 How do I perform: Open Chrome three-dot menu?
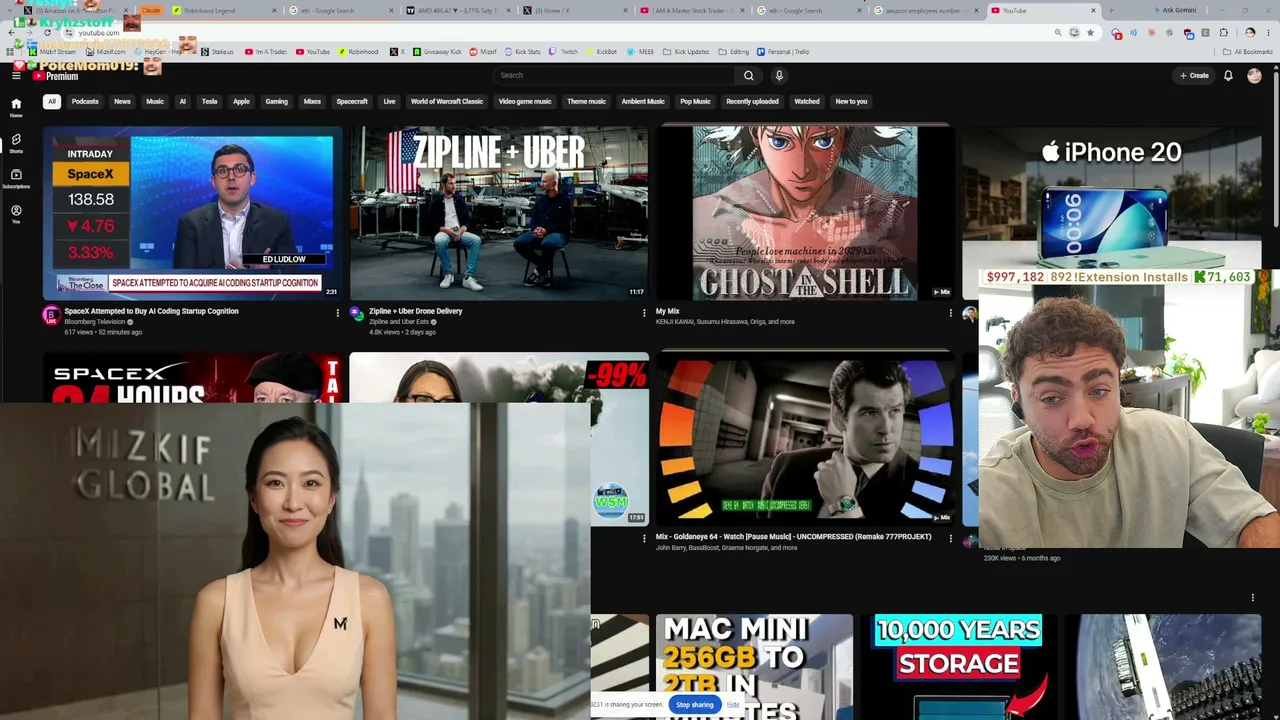click(x=1268, y=32)
